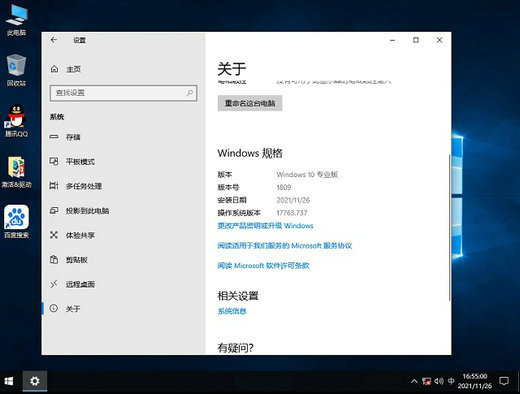Focus the Find a setting (查找设置) field
This screenshot has width=520, height=394.
coord(123,93)
